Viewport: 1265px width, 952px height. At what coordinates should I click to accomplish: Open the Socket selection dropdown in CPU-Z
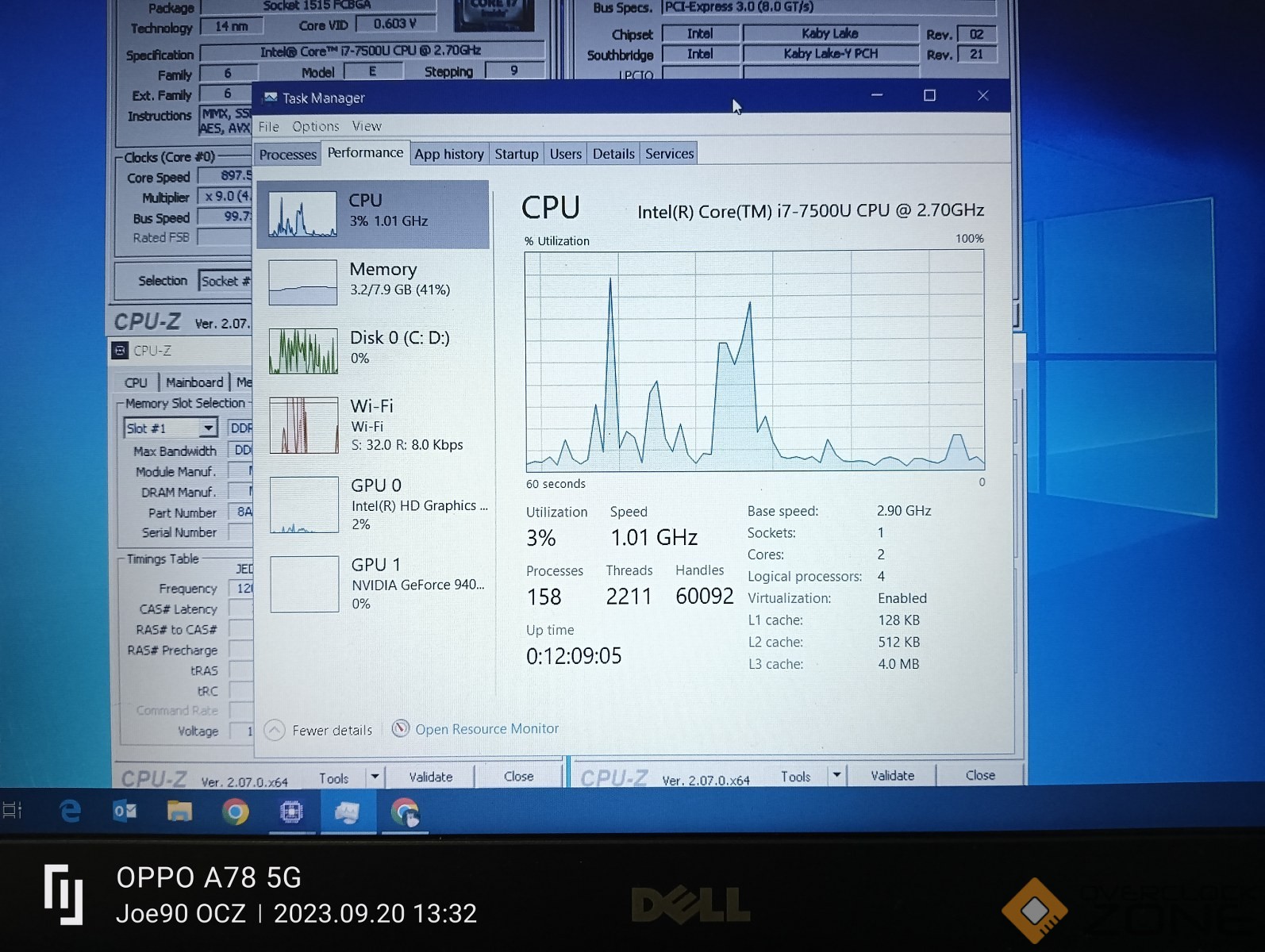[x=225, y=282]
